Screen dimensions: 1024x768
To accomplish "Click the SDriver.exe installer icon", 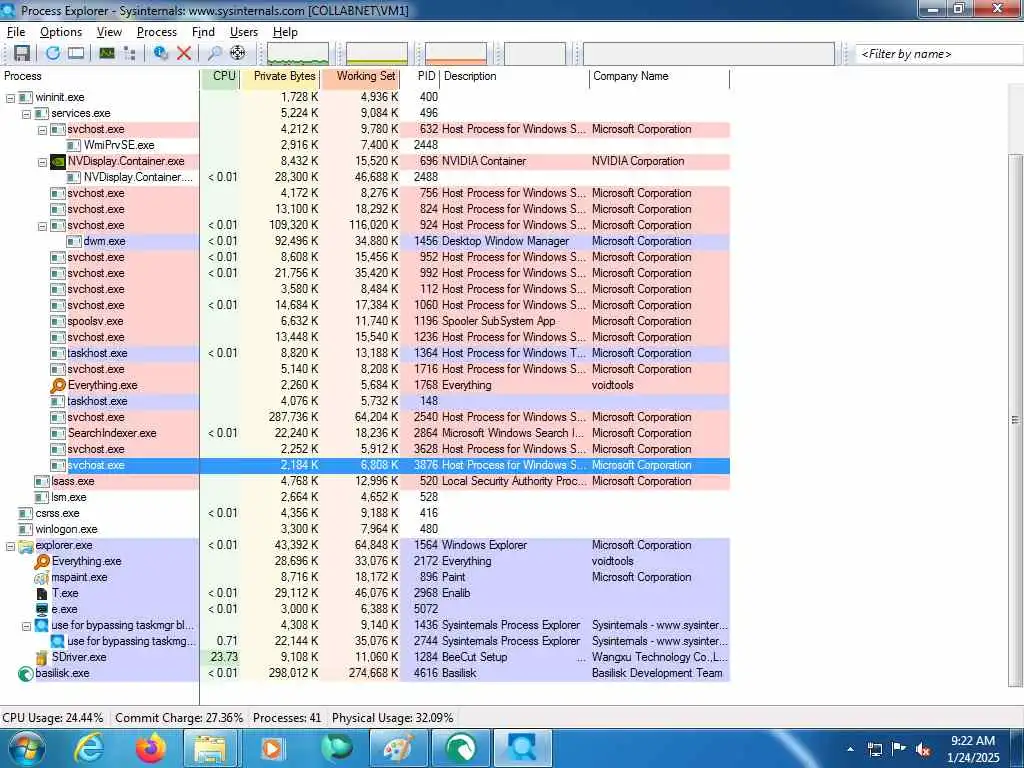I will pos(42,658).
